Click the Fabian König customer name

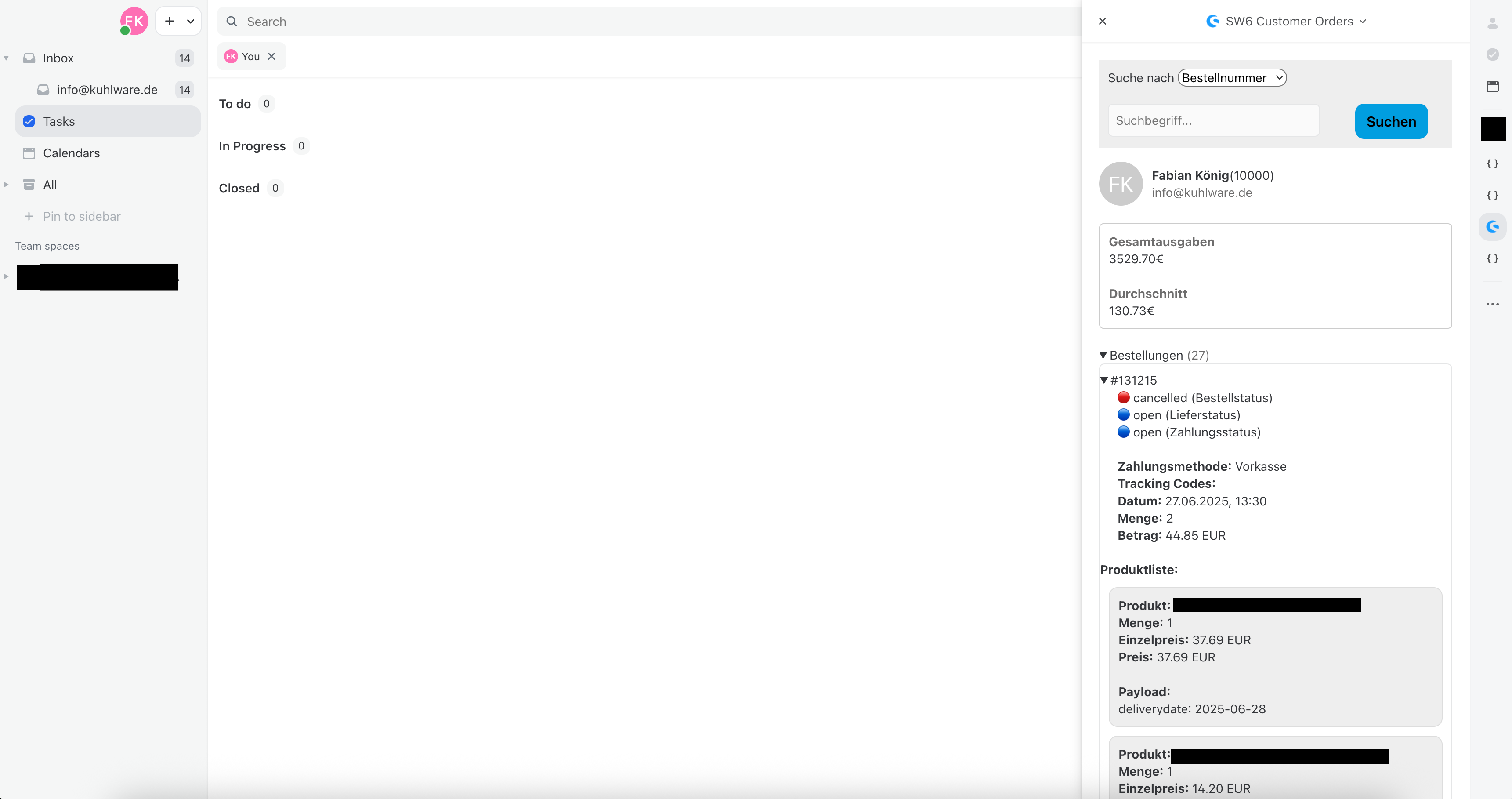click(1190, 175)
